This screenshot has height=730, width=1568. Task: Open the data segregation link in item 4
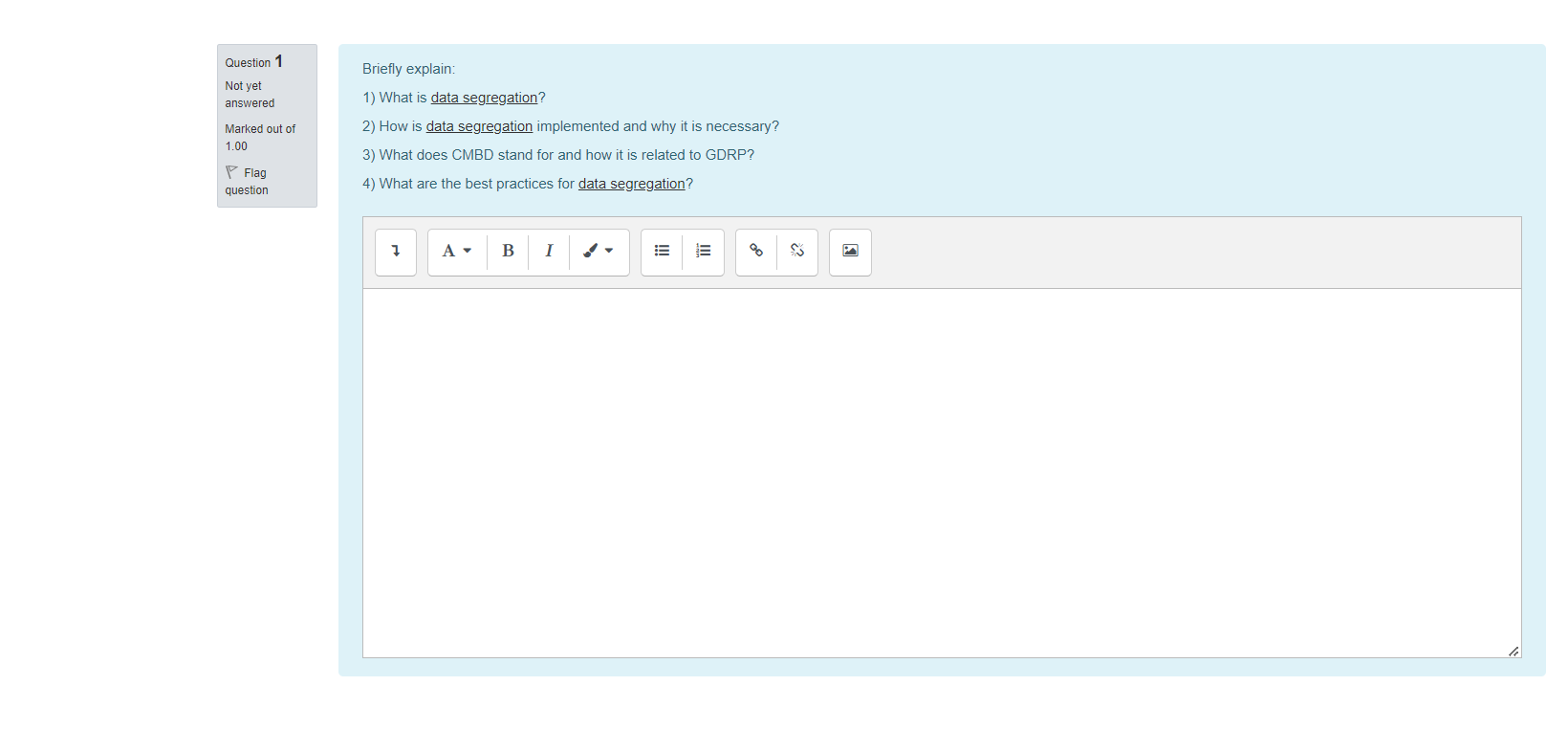(631, 184)
